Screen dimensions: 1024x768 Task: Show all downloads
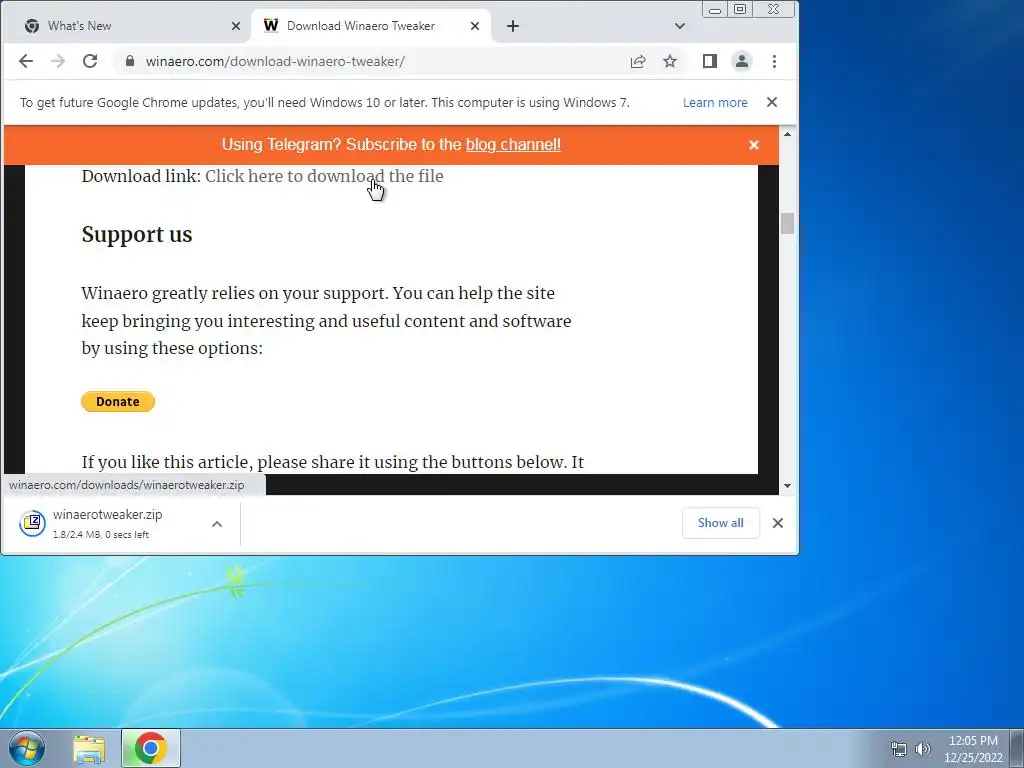click(720, 523)
